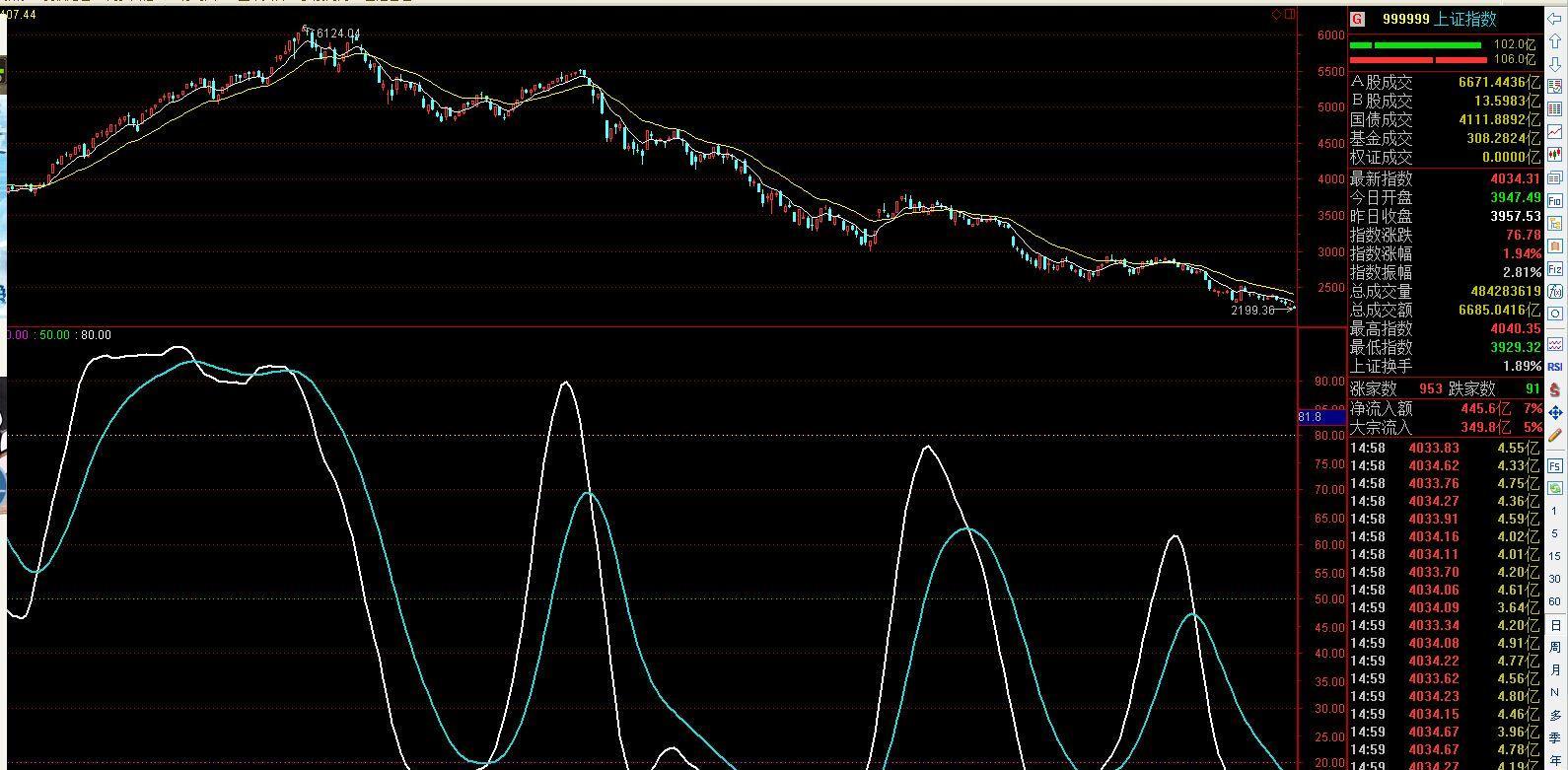Click the A股成交 value 6671.4436亿

[1499, 83]
